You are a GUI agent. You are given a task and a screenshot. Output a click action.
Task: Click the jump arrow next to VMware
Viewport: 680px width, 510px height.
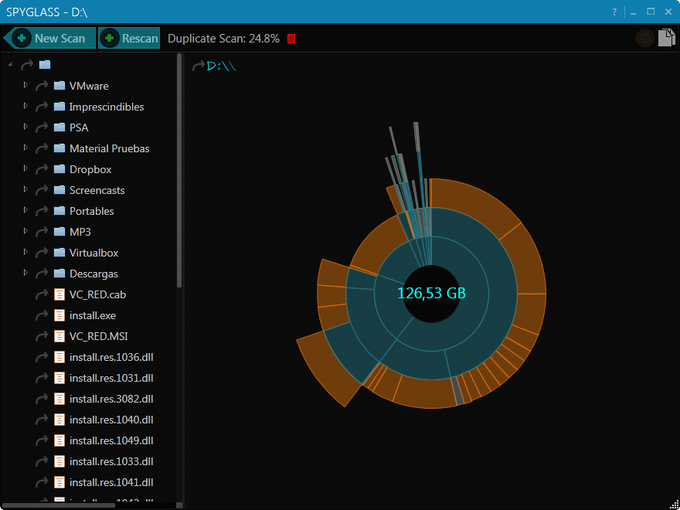click(x=42, y=86)
